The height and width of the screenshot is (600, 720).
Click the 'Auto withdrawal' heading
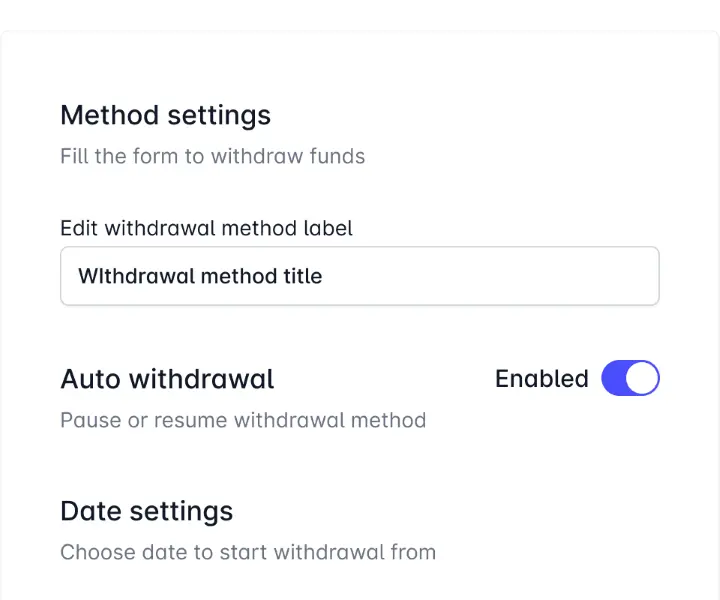pyautogui.click(x=167, y=379)
